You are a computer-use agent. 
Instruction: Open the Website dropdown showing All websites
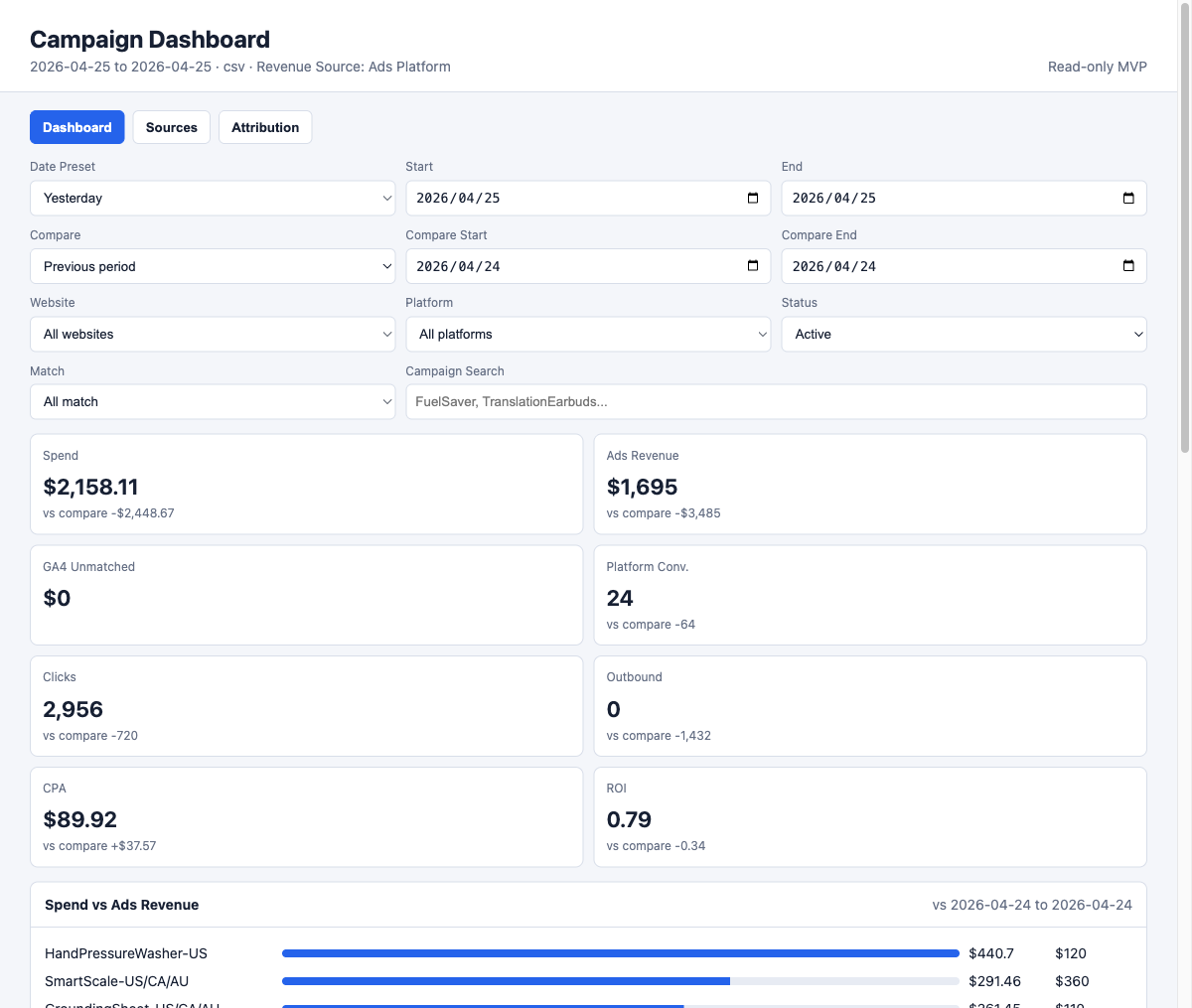pos(213,334)
